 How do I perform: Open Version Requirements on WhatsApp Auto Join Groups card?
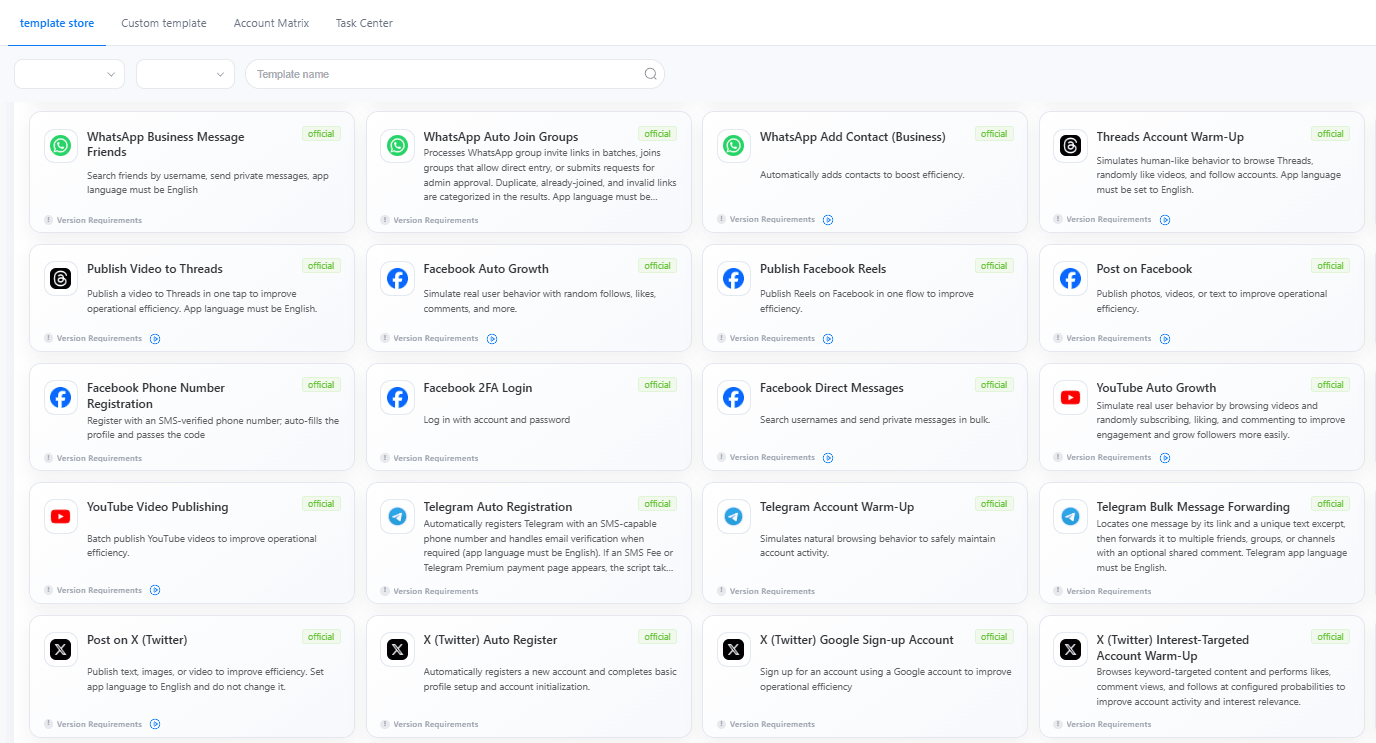(436, 220)
